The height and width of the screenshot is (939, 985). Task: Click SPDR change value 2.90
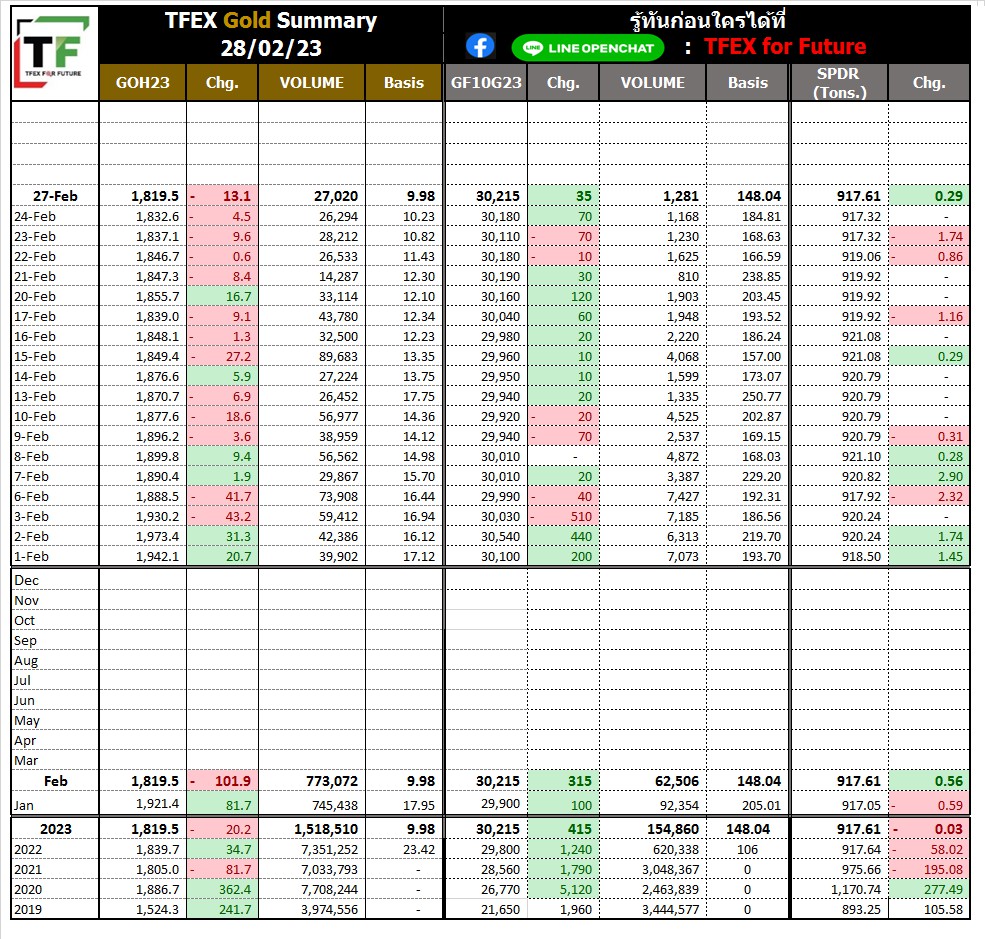950,477
